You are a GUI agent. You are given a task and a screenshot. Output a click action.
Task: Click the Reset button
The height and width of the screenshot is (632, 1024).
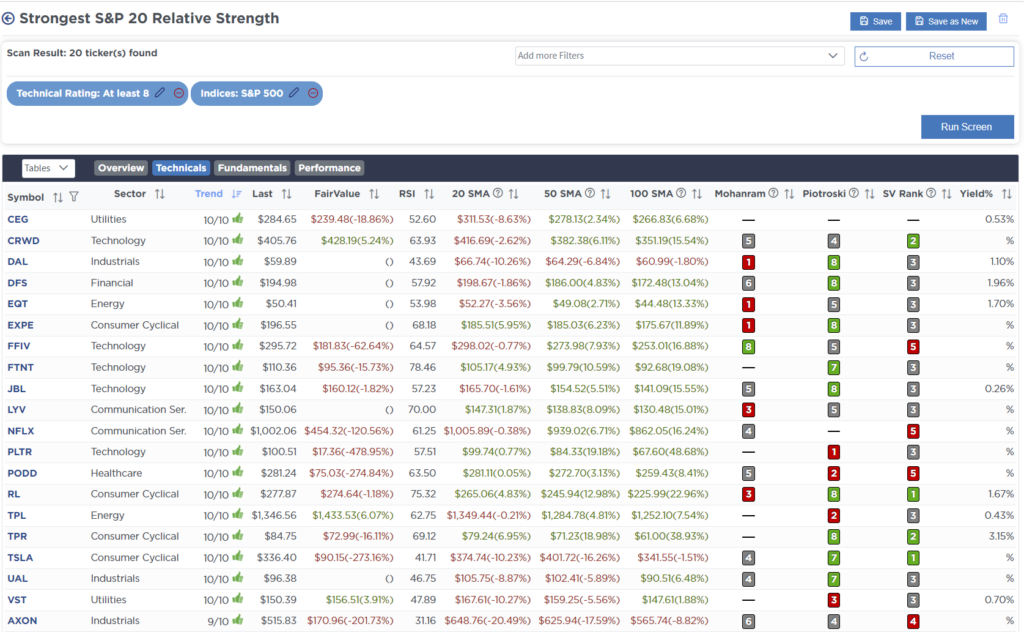pos(934,56)
